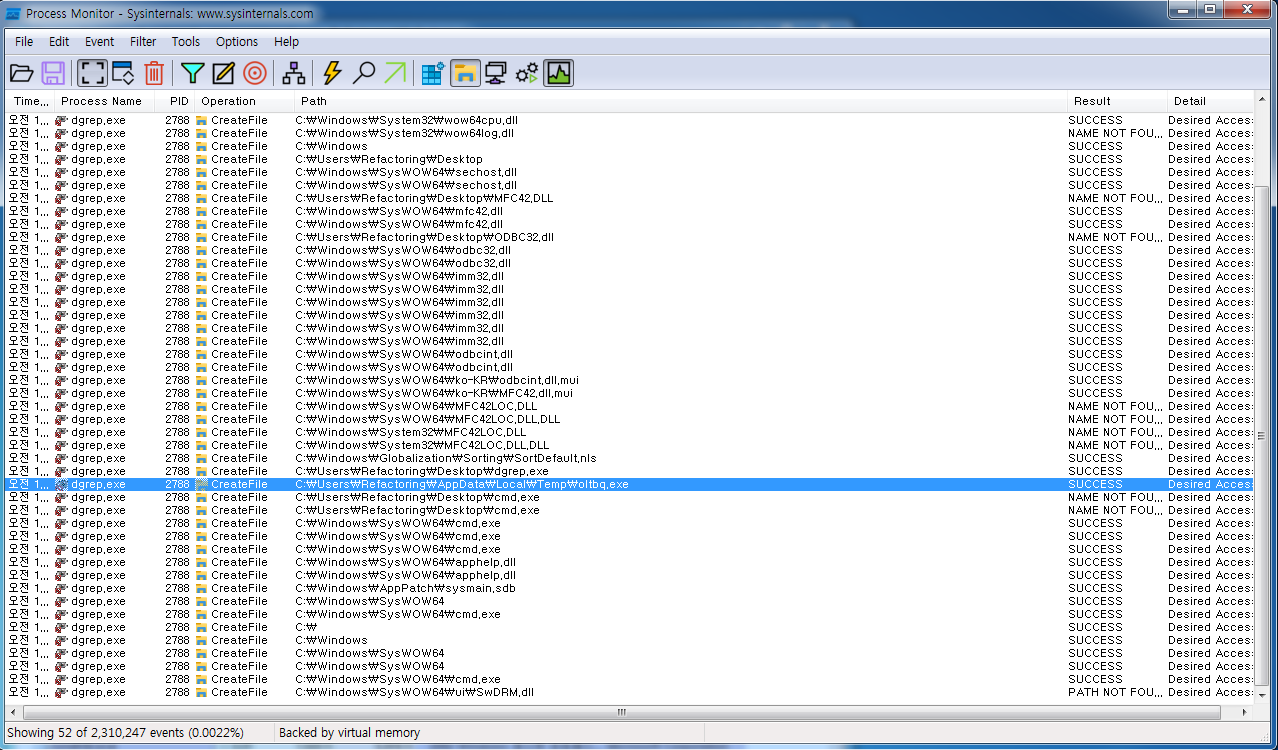The image size is (1278, 750).
Task: Toggle the Autoscroll icon
Action: coord(123,73)
